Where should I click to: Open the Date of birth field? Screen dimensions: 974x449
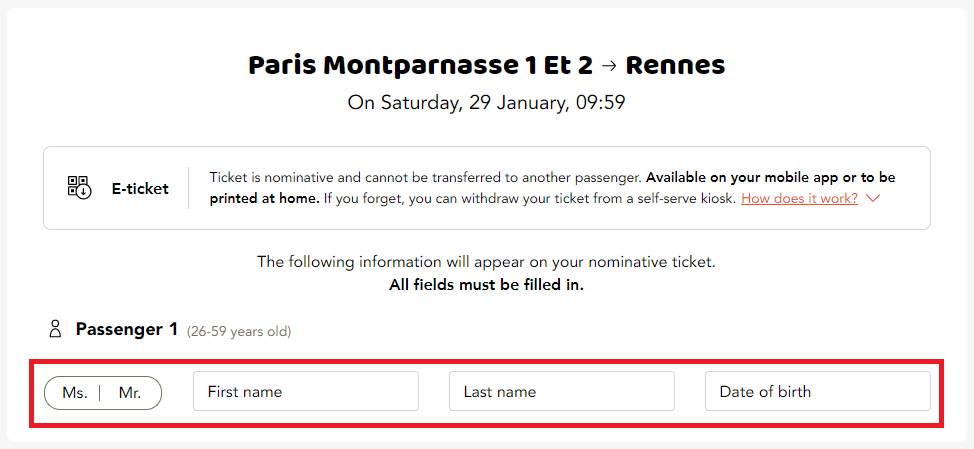pos(817,391)
